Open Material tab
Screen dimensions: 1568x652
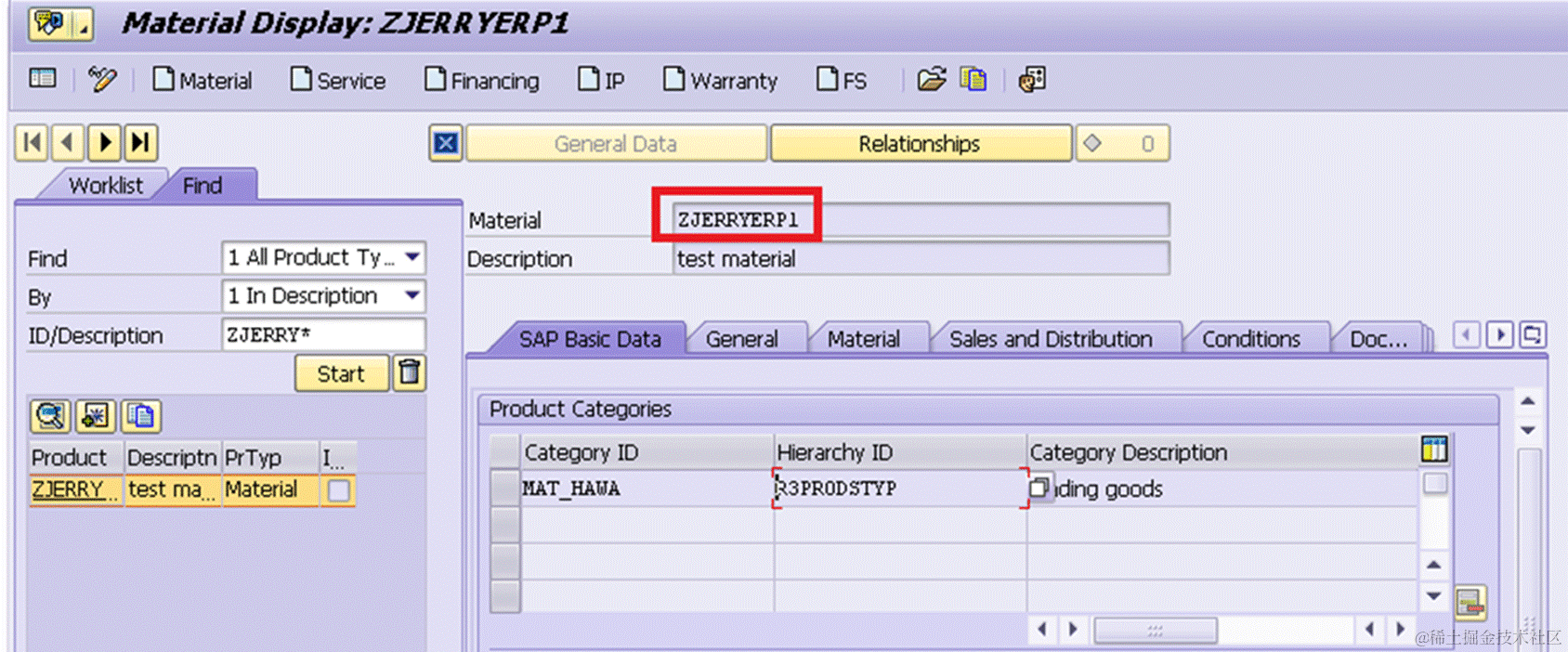coord(864,339)
